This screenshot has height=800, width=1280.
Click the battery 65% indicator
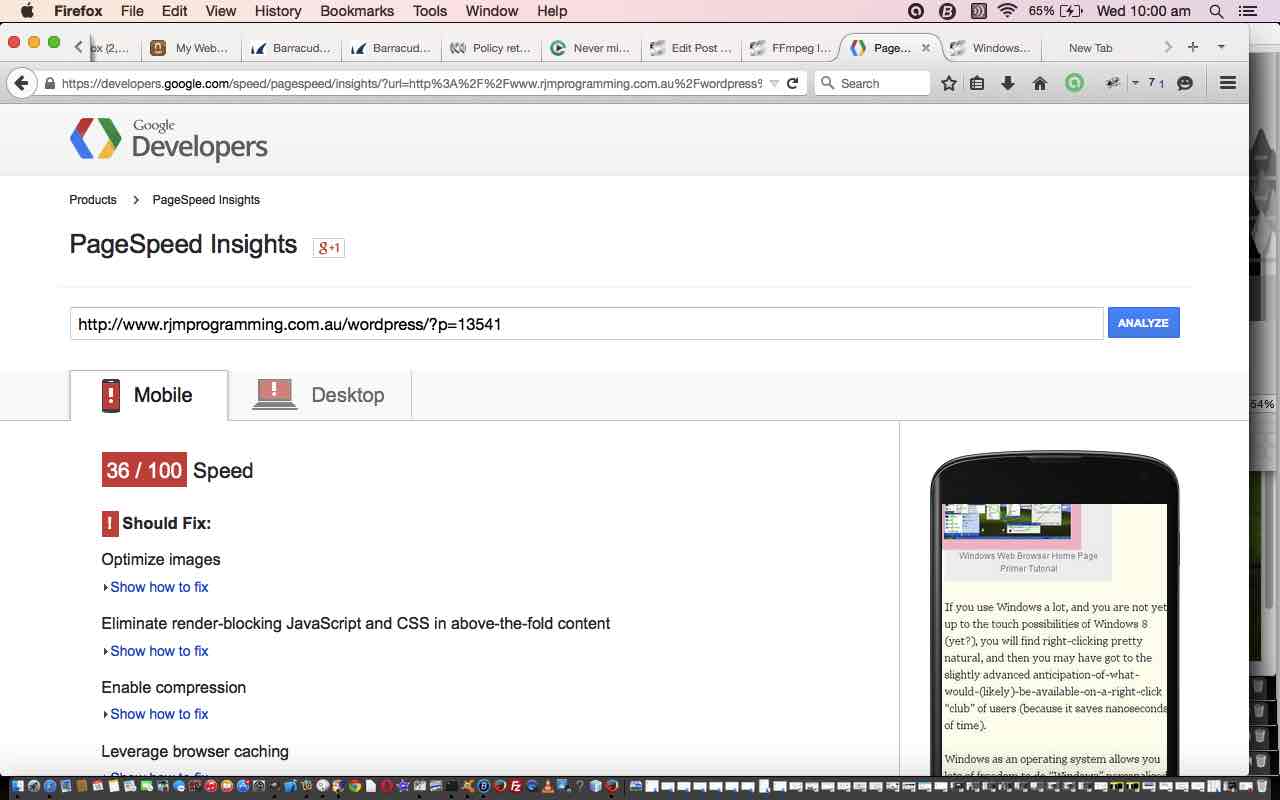tap(1055, 11)
